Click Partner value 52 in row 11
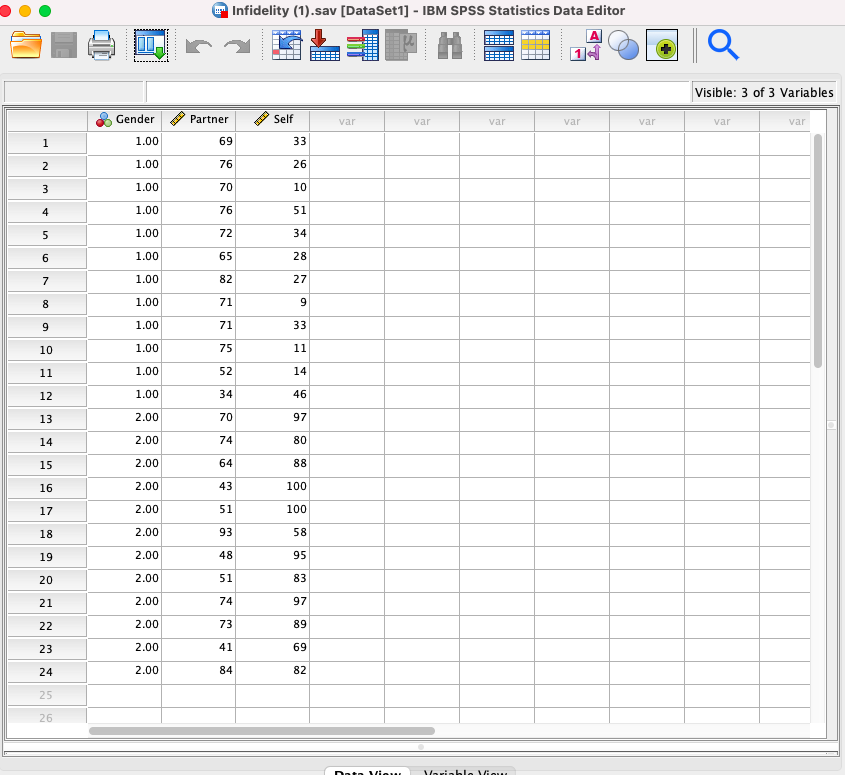Screen dimensions: 845x775 (x=199, y=371)
